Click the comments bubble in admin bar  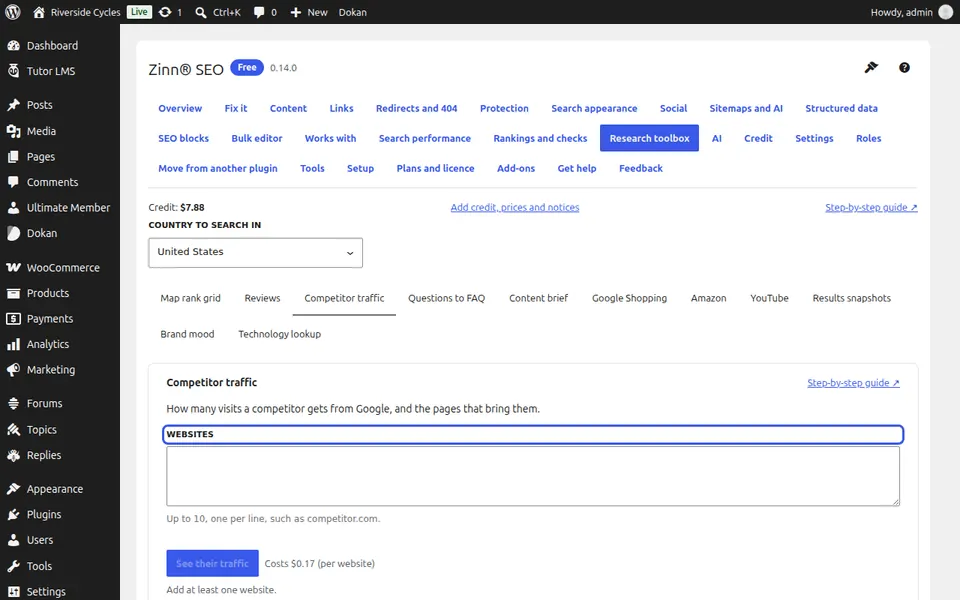pyautogui.click(x=260, y=12)
